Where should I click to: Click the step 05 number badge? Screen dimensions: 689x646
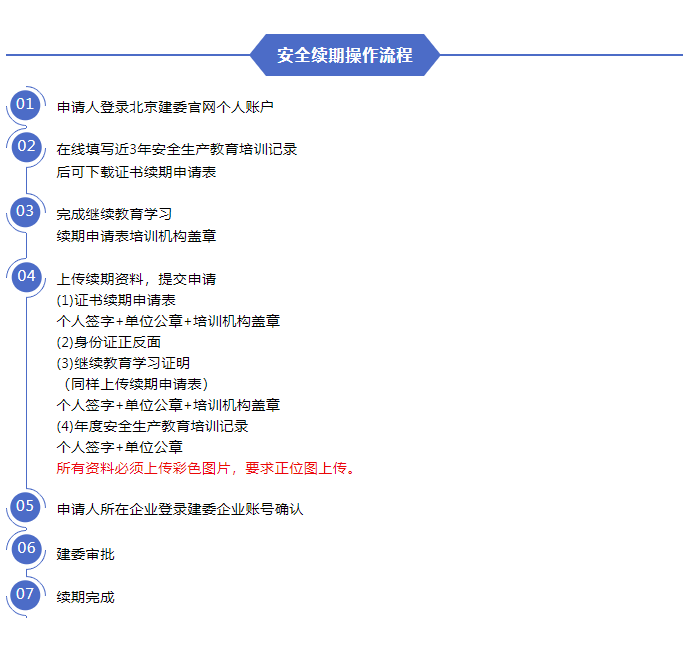(x=25, y=507)
